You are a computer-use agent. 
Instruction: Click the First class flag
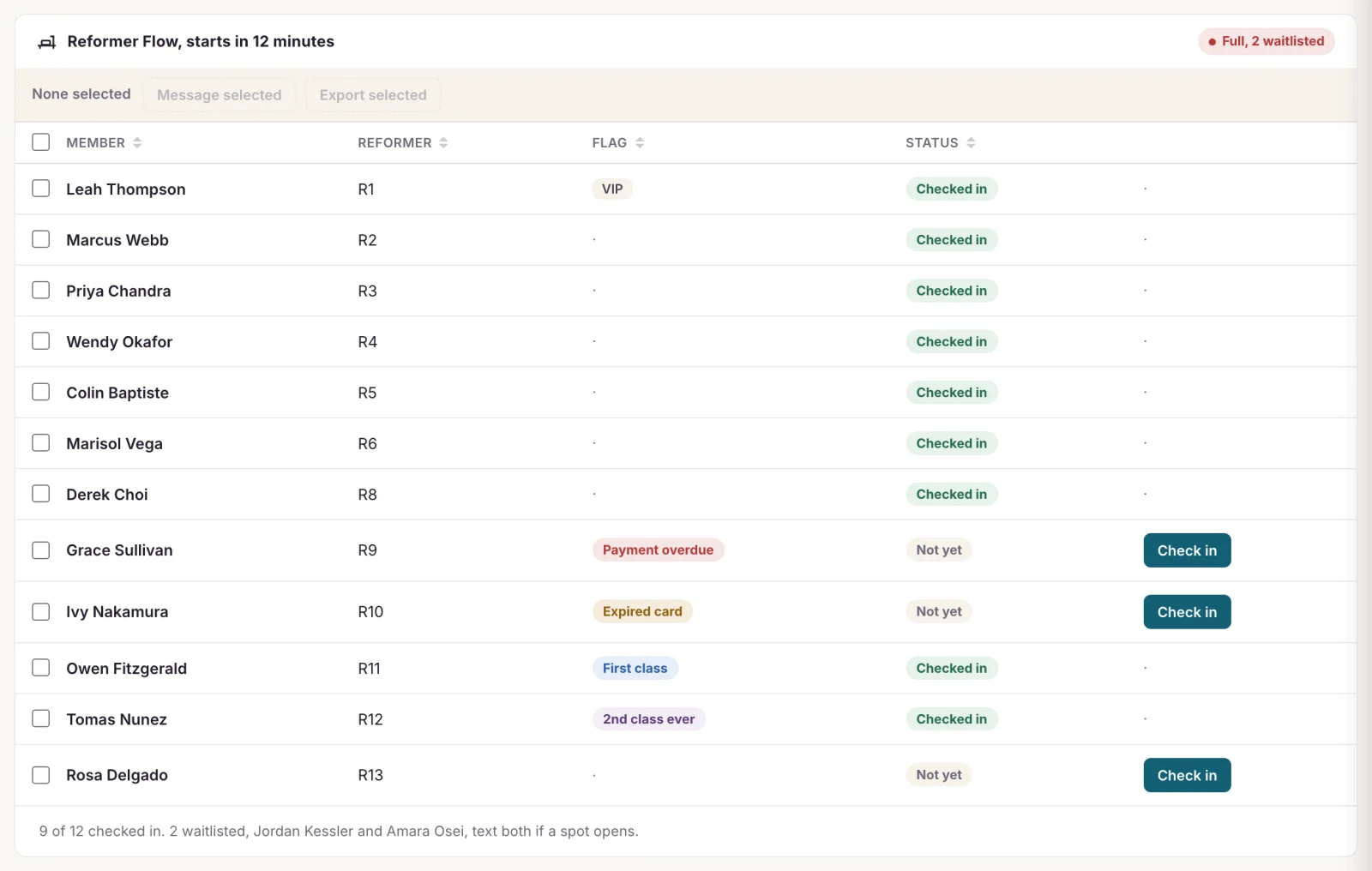635,669
